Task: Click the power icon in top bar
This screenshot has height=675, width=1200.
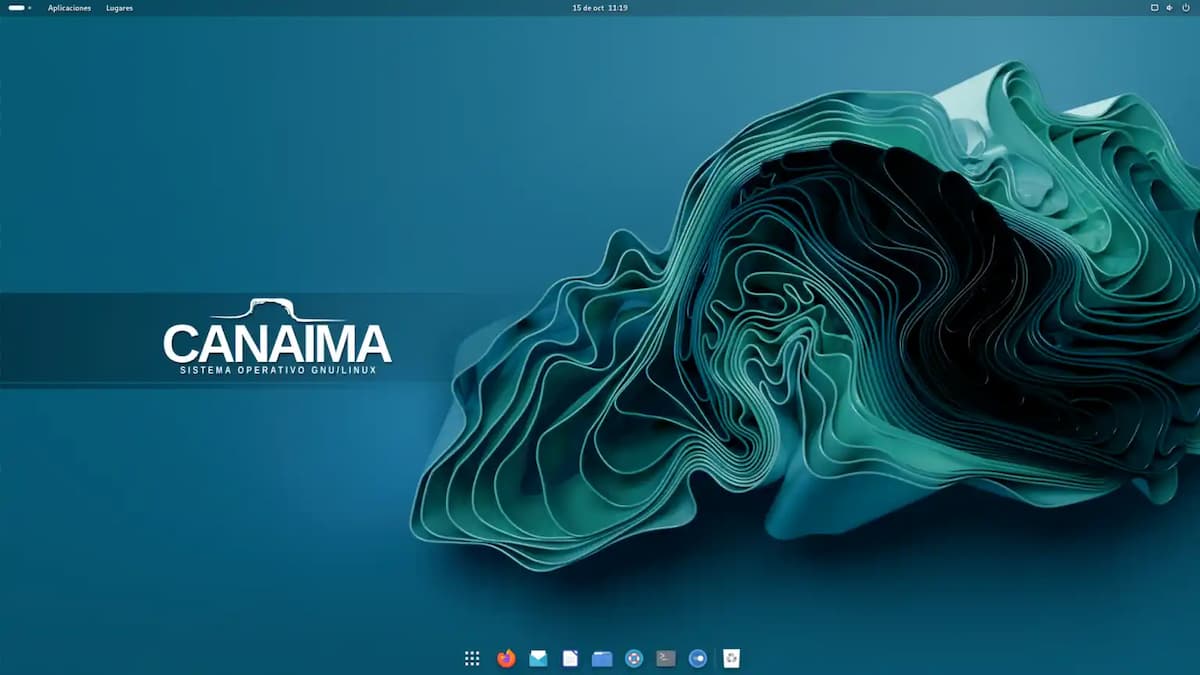Action: 1185,7
